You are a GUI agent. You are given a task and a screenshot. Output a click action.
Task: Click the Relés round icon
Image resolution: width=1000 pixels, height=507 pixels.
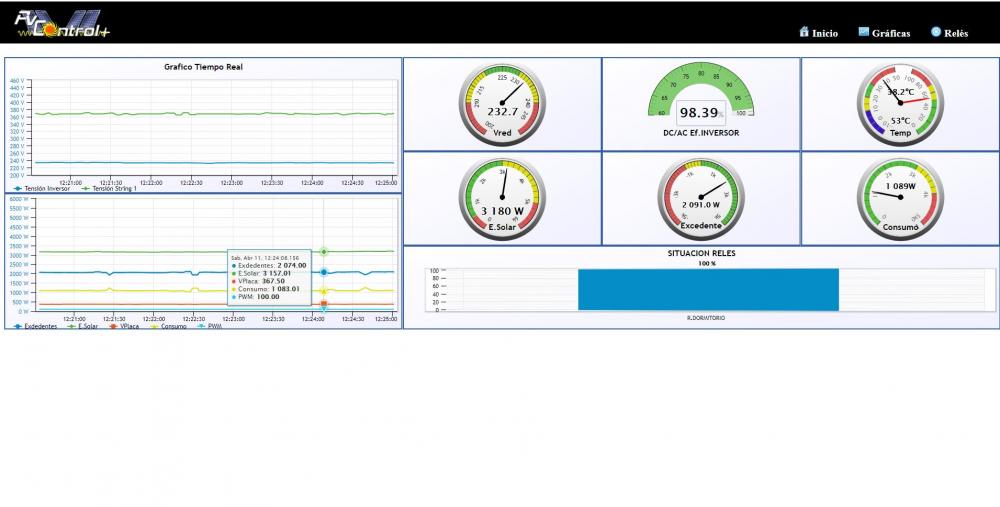point(936,32)
